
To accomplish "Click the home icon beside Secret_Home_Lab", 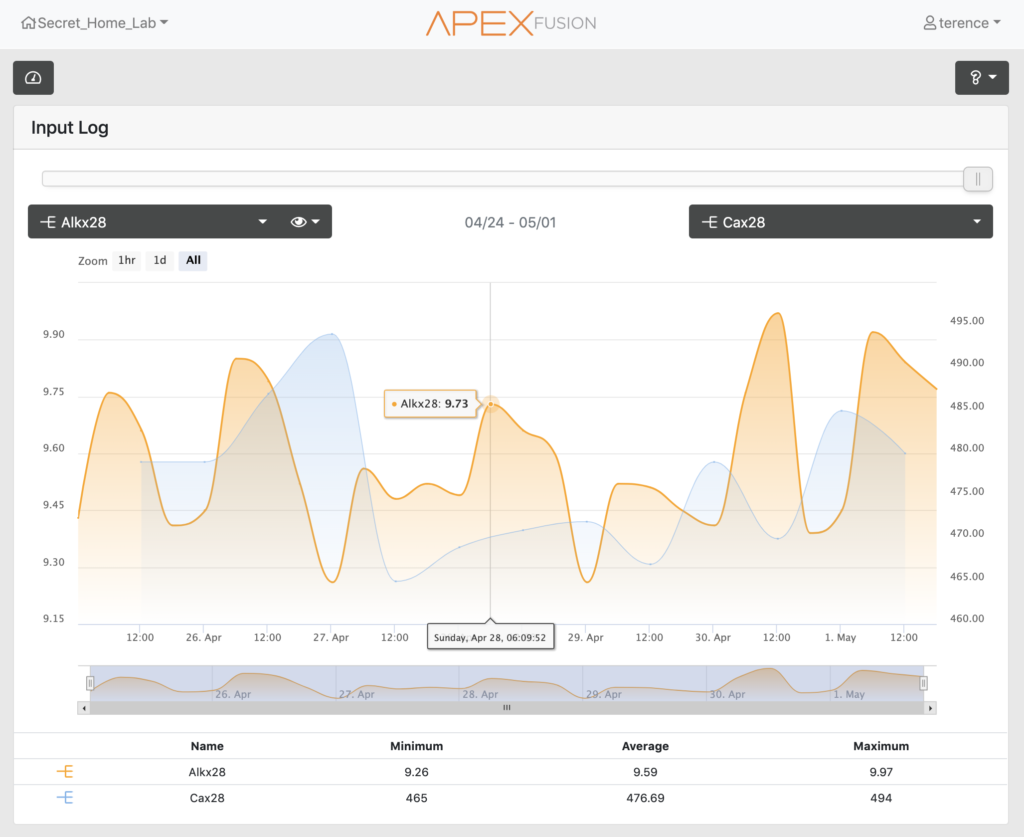I will click(28, 23).
